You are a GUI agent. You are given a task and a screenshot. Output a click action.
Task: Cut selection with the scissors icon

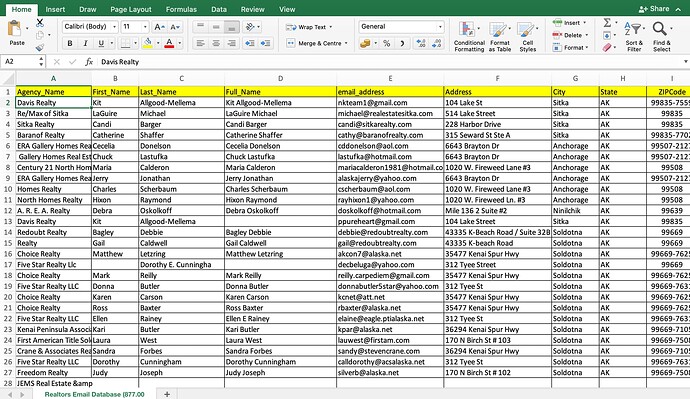[x=40, y=22]
